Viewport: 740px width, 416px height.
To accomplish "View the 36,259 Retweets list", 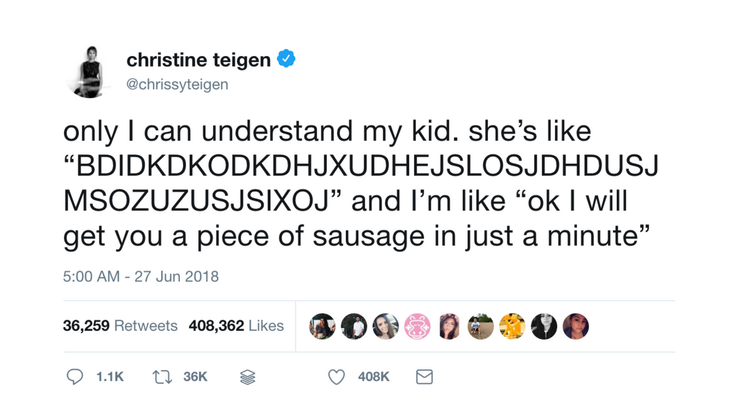I will 120,326.
